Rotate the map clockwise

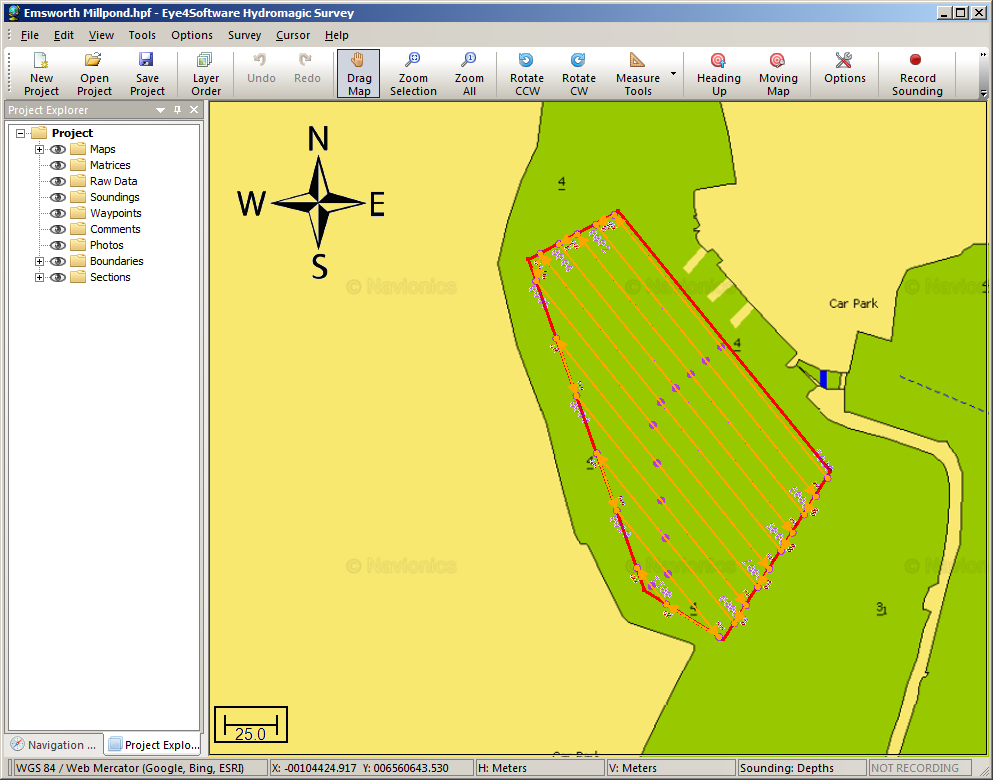tap(578, 72)
